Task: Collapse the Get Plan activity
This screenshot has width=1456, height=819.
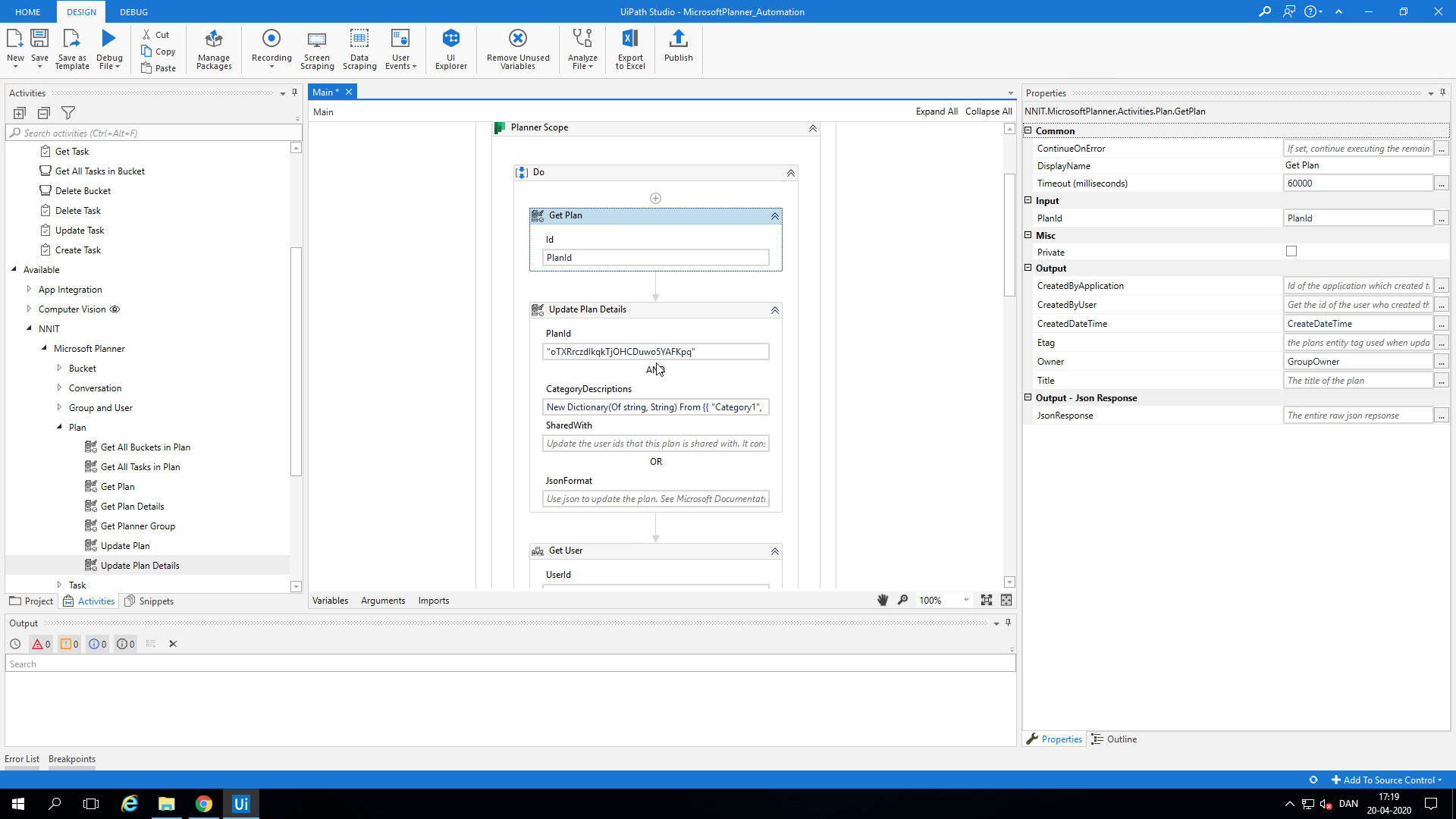Action: coord(775,216)
